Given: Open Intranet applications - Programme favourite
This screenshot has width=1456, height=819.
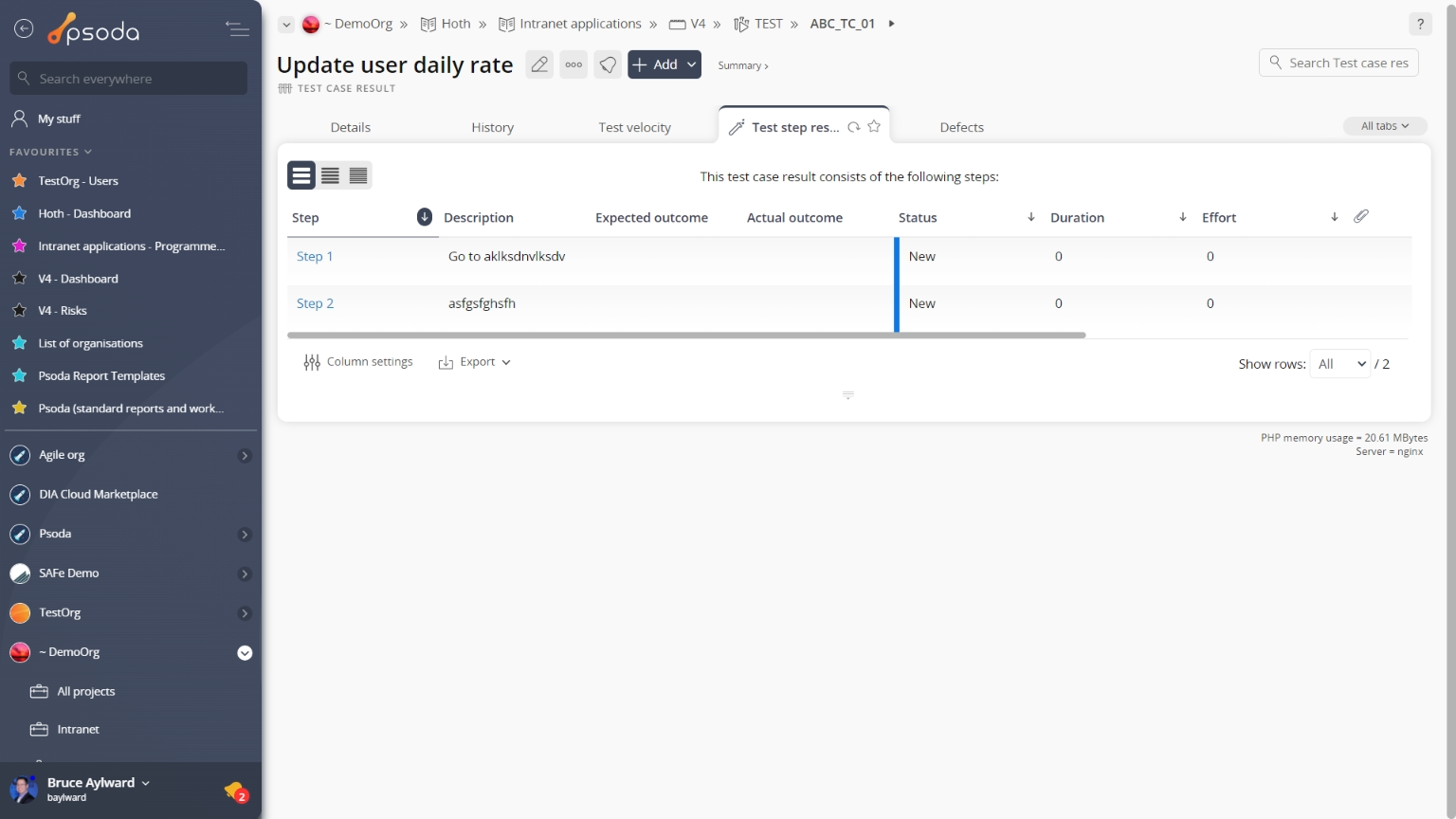Looking at the screenshot, I should [131, 246].
